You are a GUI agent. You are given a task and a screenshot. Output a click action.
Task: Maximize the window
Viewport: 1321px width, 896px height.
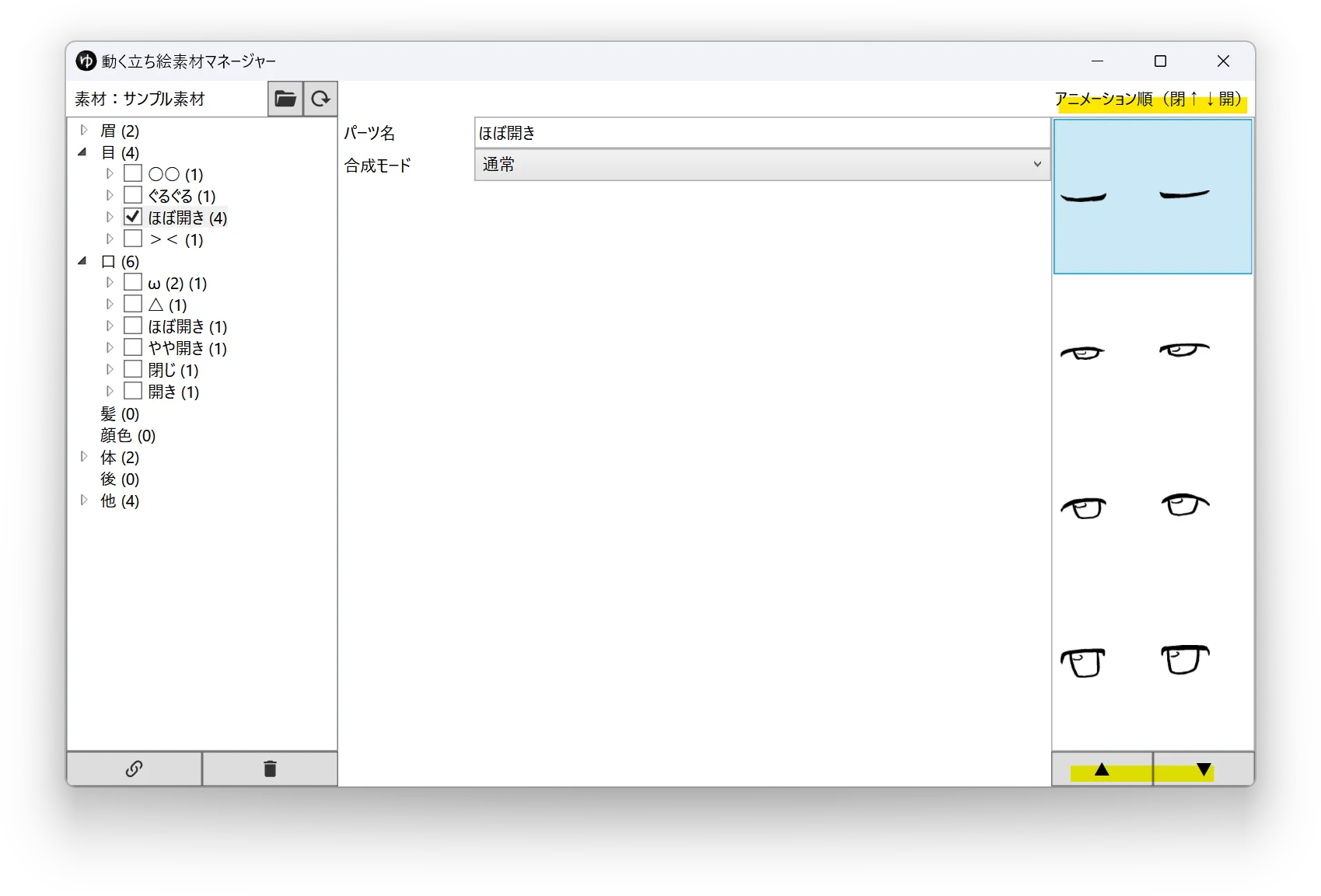click(x=1160, y=61)
